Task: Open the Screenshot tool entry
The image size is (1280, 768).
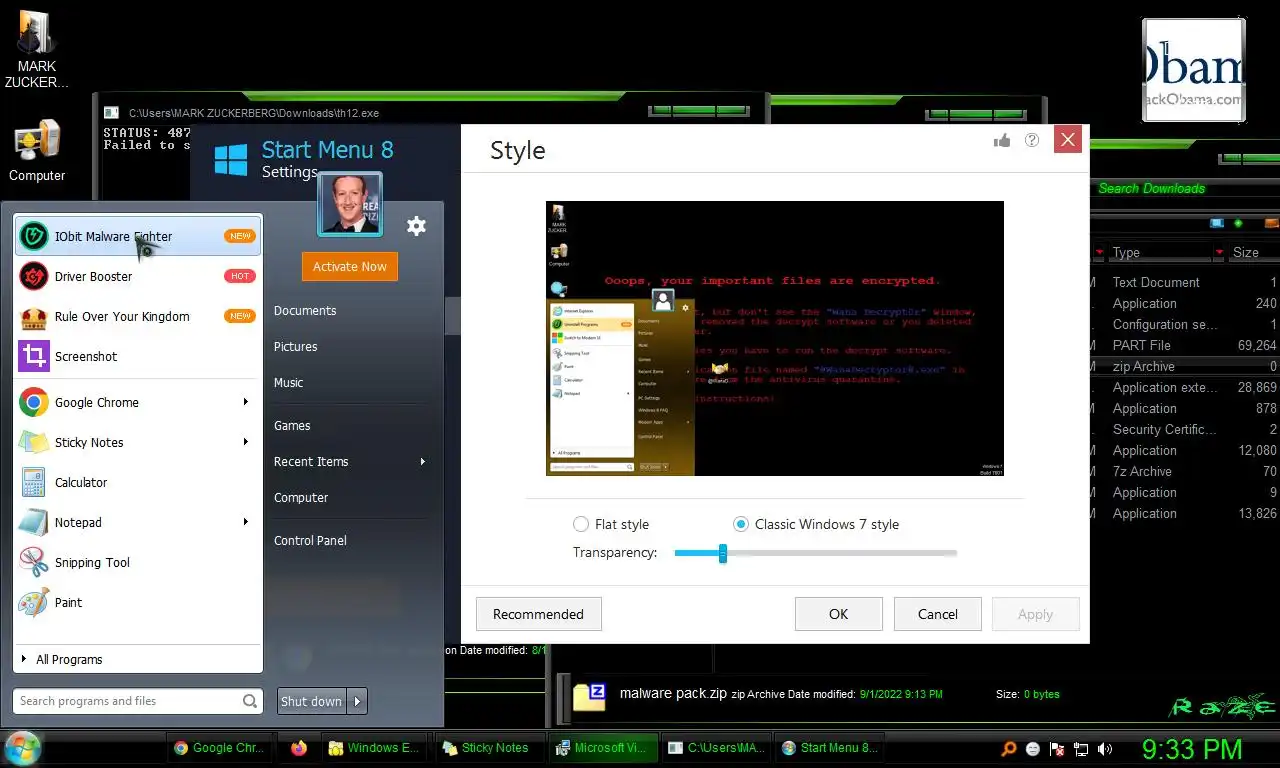Action: (x=138, y=356)
